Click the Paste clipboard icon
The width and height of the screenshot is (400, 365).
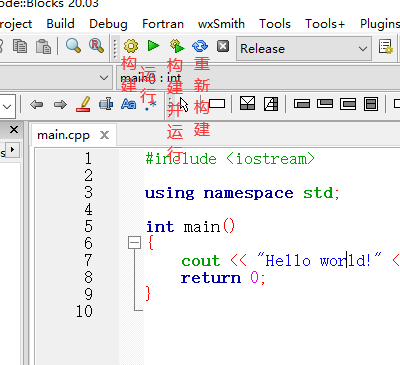(43, 46)
